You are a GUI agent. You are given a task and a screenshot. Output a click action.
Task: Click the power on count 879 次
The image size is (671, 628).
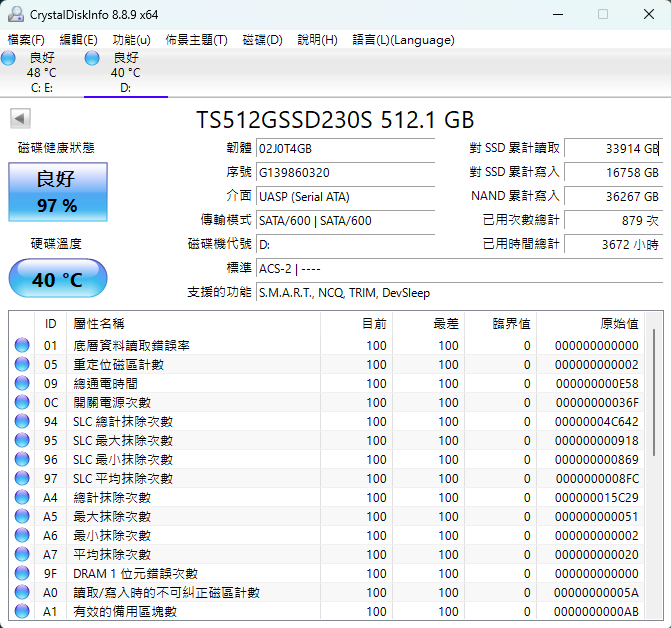pyautogui.click(x=613, y=220)
